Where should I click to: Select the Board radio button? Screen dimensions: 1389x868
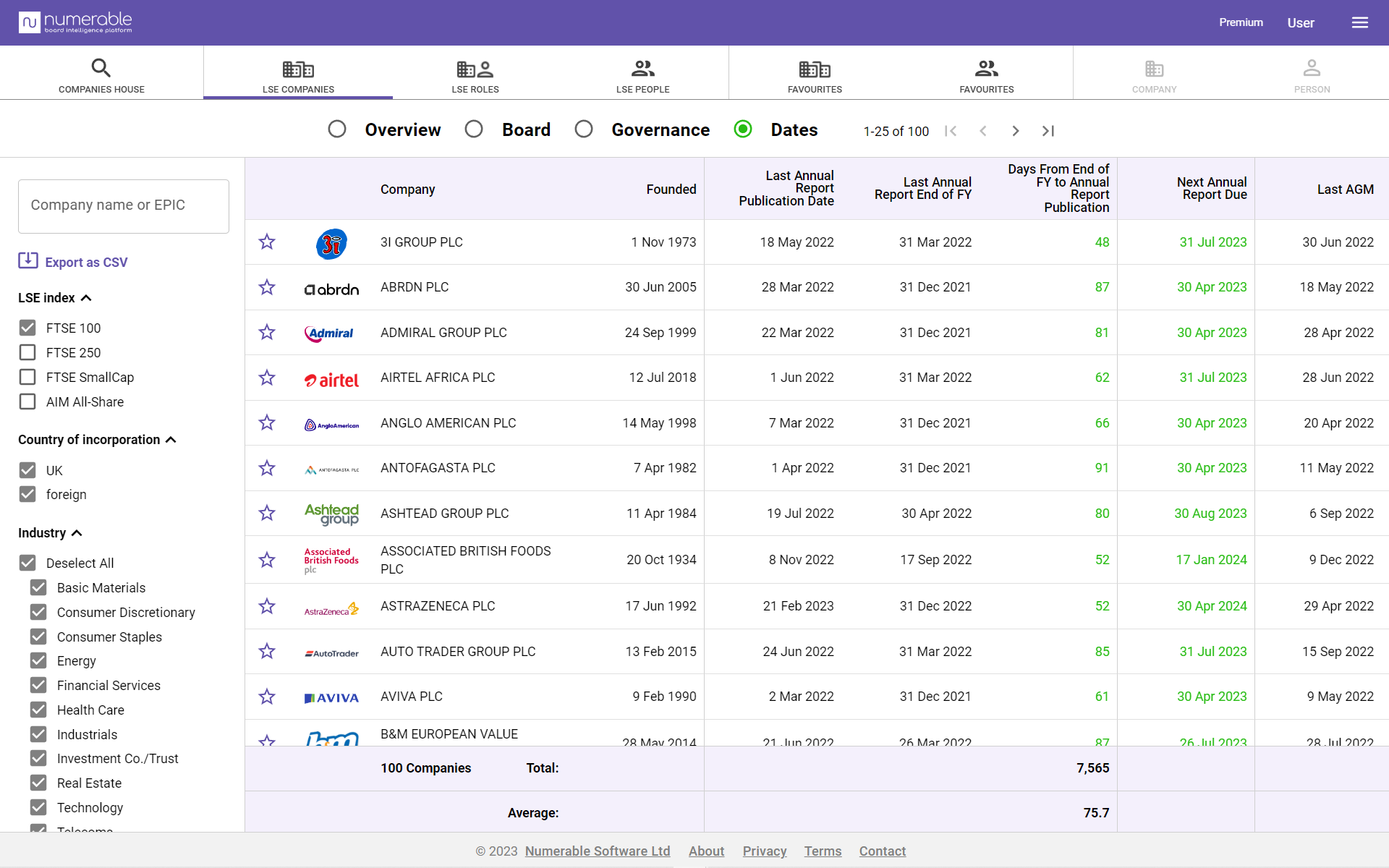tap(474, 129)
